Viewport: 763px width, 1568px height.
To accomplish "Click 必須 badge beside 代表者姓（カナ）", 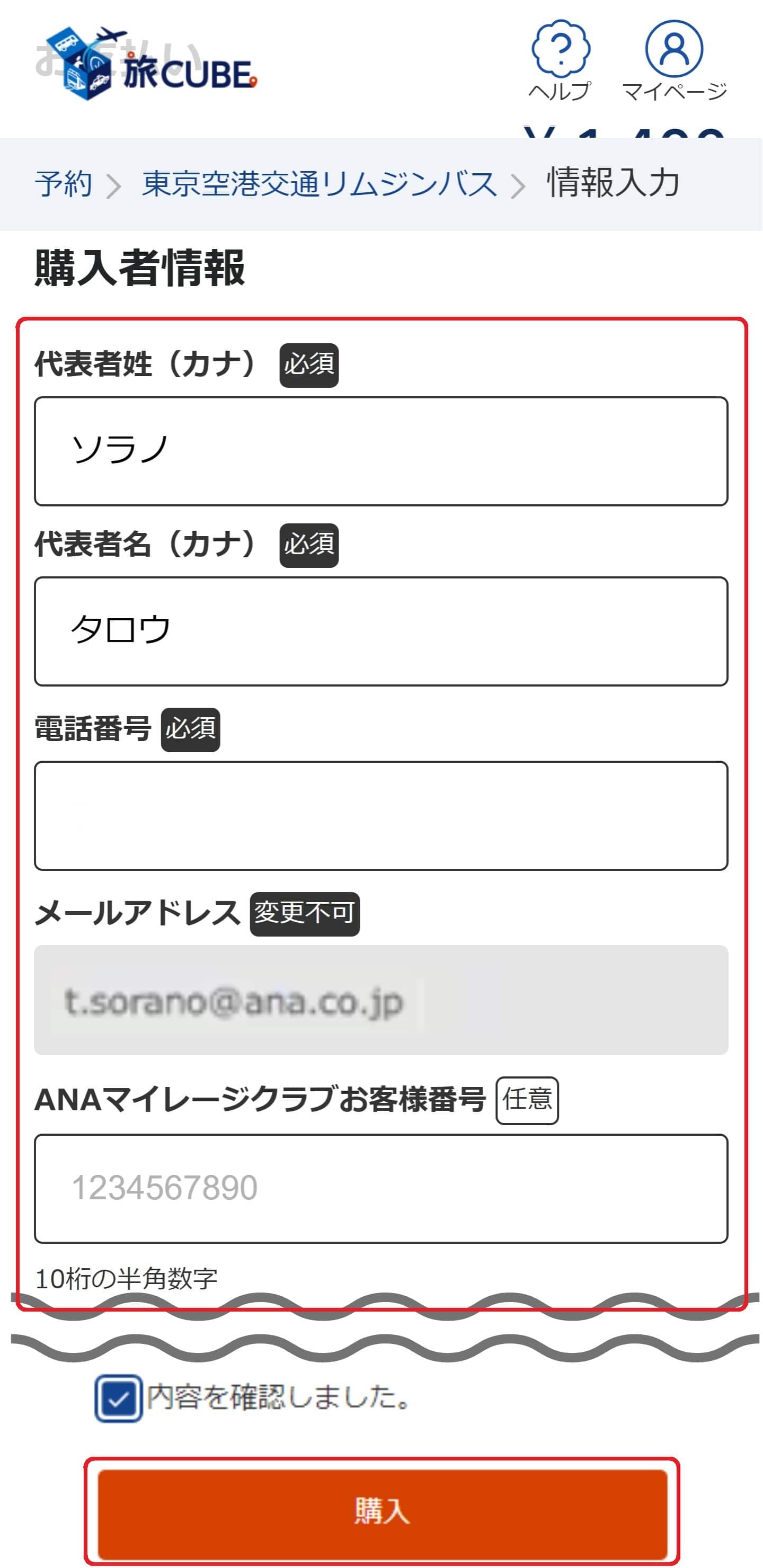I will pyautogui.click(x=309, y=365).
